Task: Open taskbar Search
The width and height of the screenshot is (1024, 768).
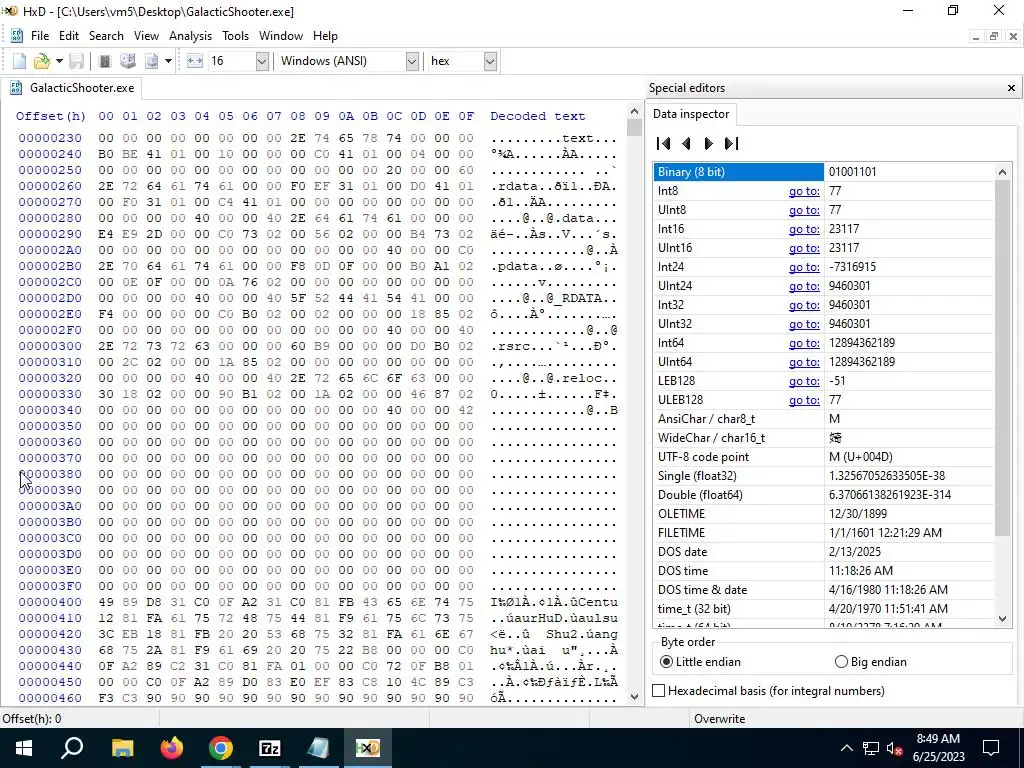Action: point(72,748)
